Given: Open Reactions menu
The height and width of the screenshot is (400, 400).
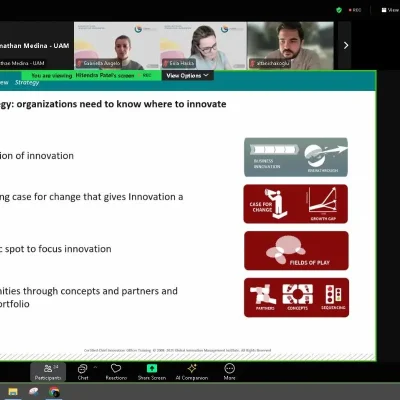Looking at the screenshot, I should click(x=116, y=372).
